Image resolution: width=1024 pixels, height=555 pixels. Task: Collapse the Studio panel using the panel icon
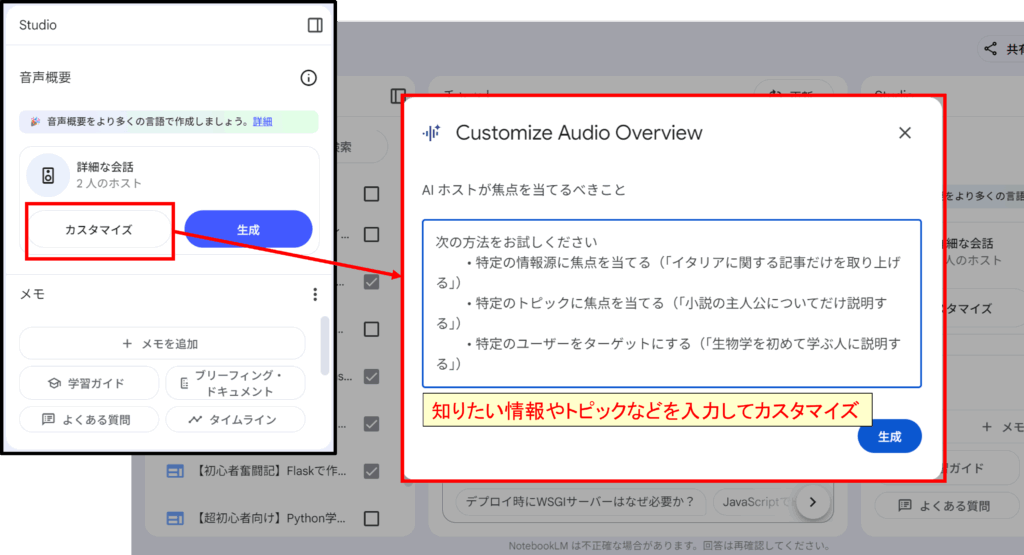click(315, 25)
